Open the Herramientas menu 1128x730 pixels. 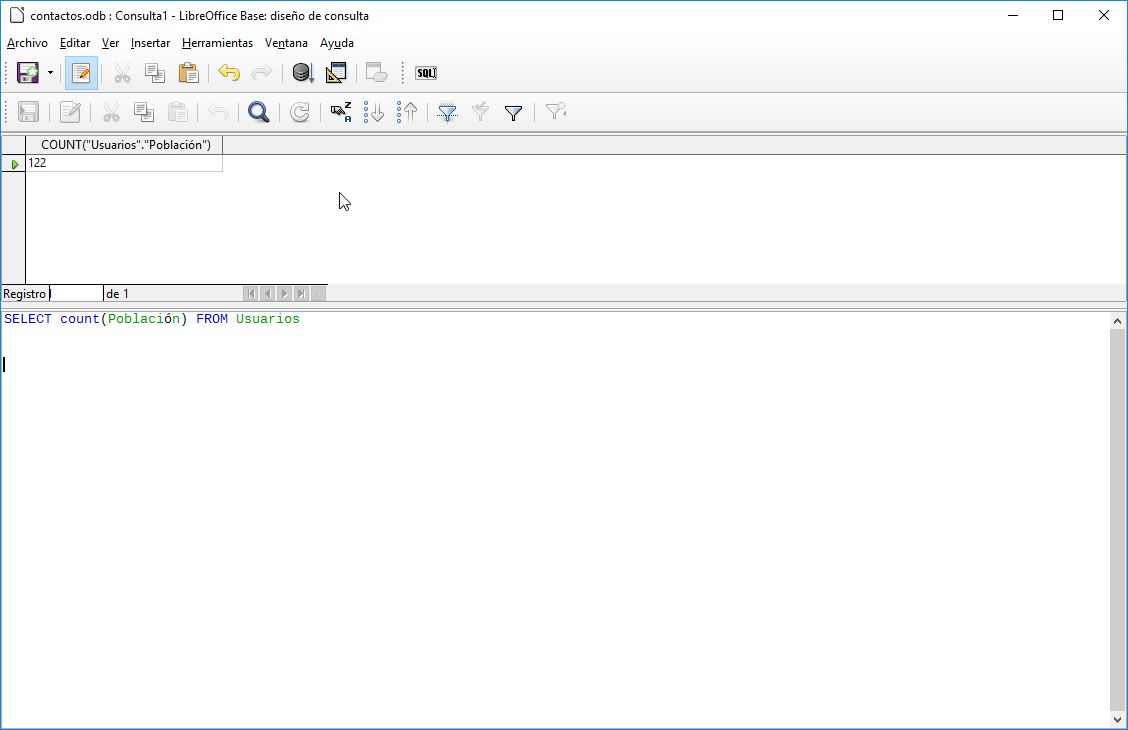pyautogui.click(x=217, y=43)
